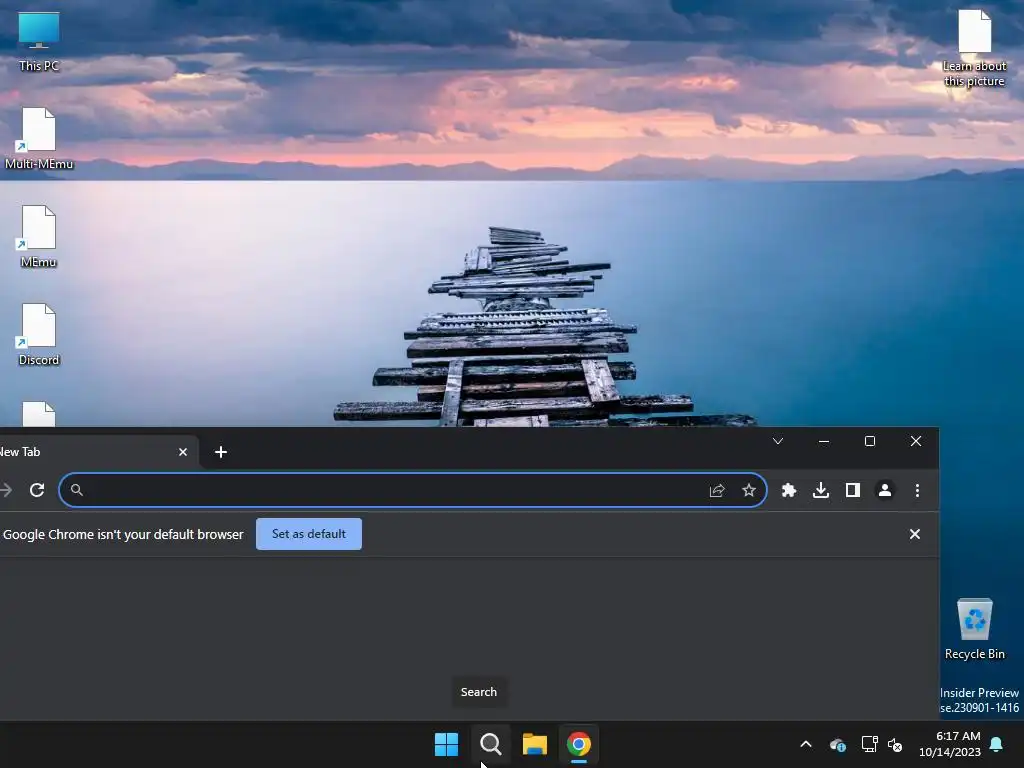Focus the Chrome address bar
Image resolution: width=1024 pixels, height=768 pixels.
pos(413,490)
